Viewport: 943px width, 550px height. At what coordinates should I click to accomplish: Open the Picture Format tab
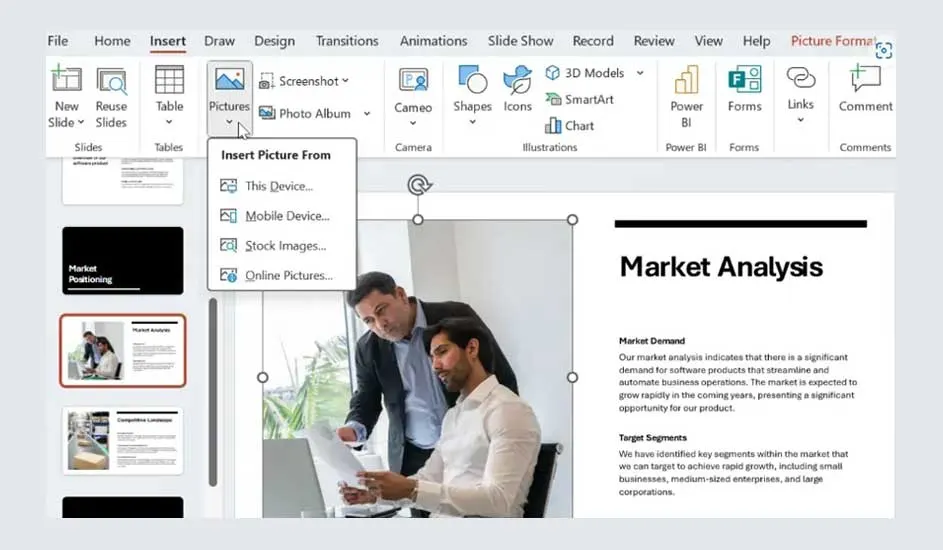pyautogui.click(x=832, y=41)
